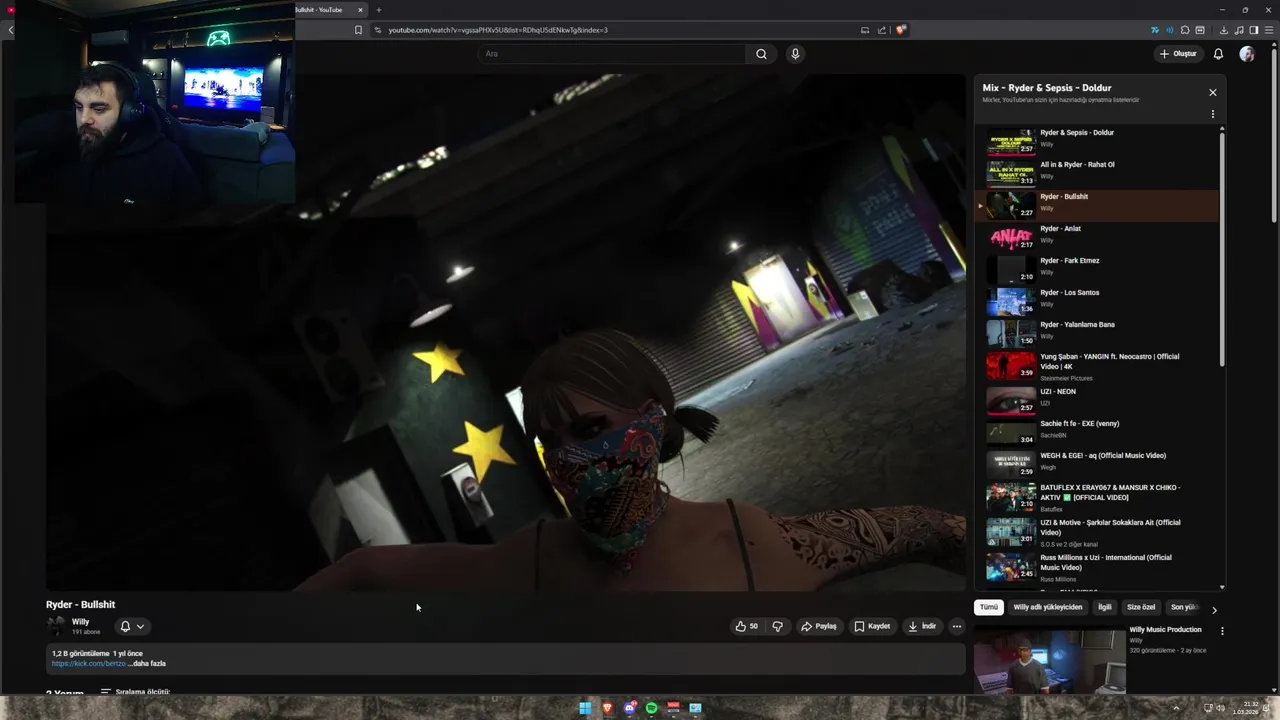The height and width of the screenshot is (720, 1280).
Task: Click the İndir download button
Action: point(921,626)
